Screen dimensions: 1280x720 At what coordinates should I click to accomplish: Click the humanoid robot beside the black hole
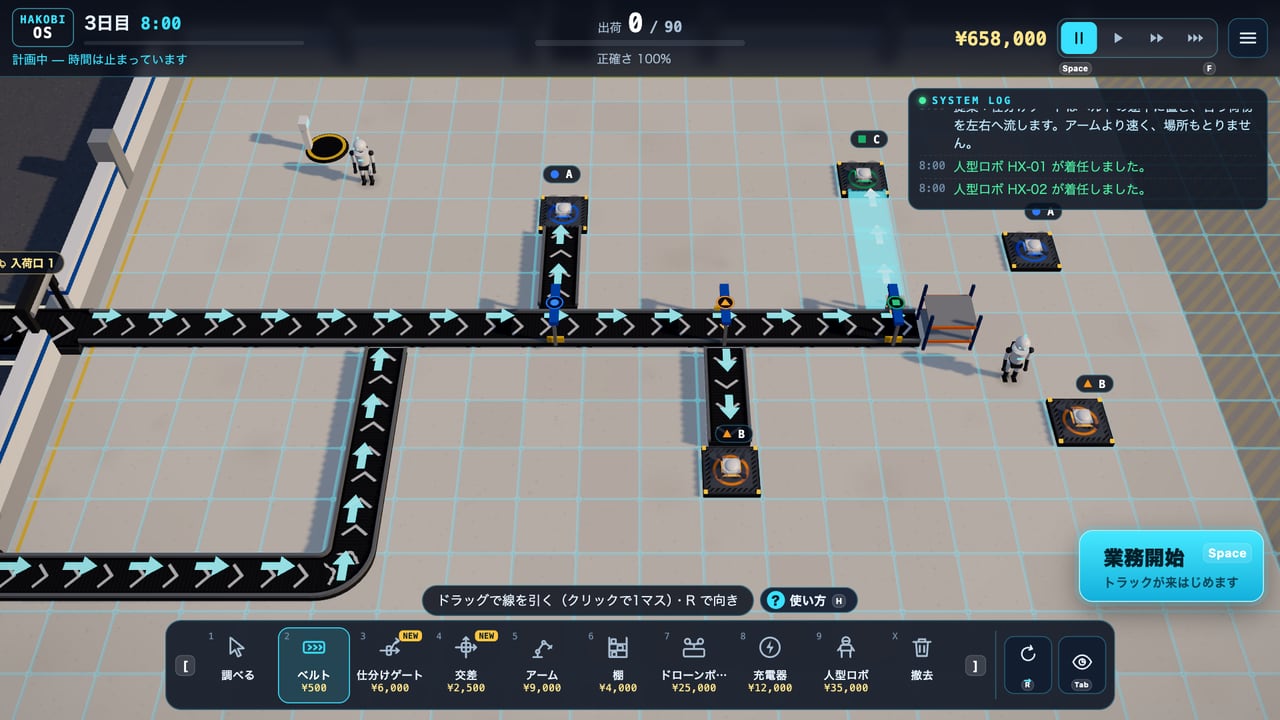click(x=363, y=160)
